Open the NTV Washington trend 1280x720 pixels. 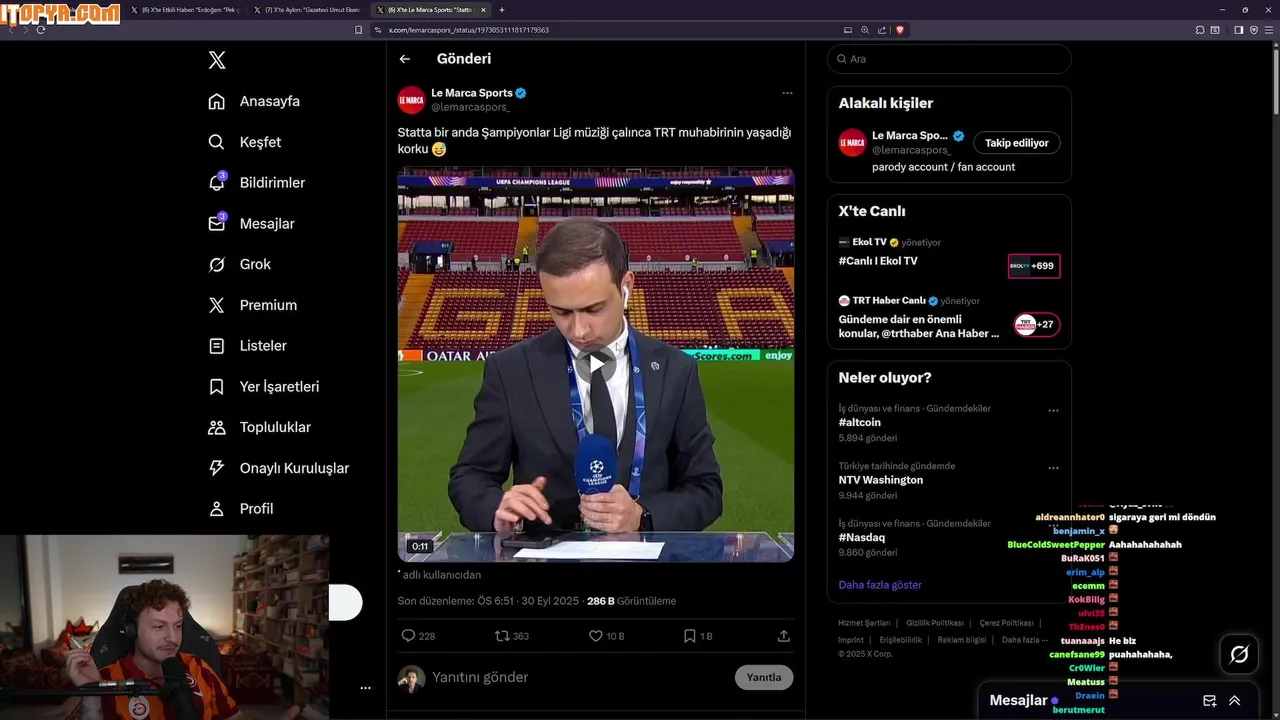(881, 480)
